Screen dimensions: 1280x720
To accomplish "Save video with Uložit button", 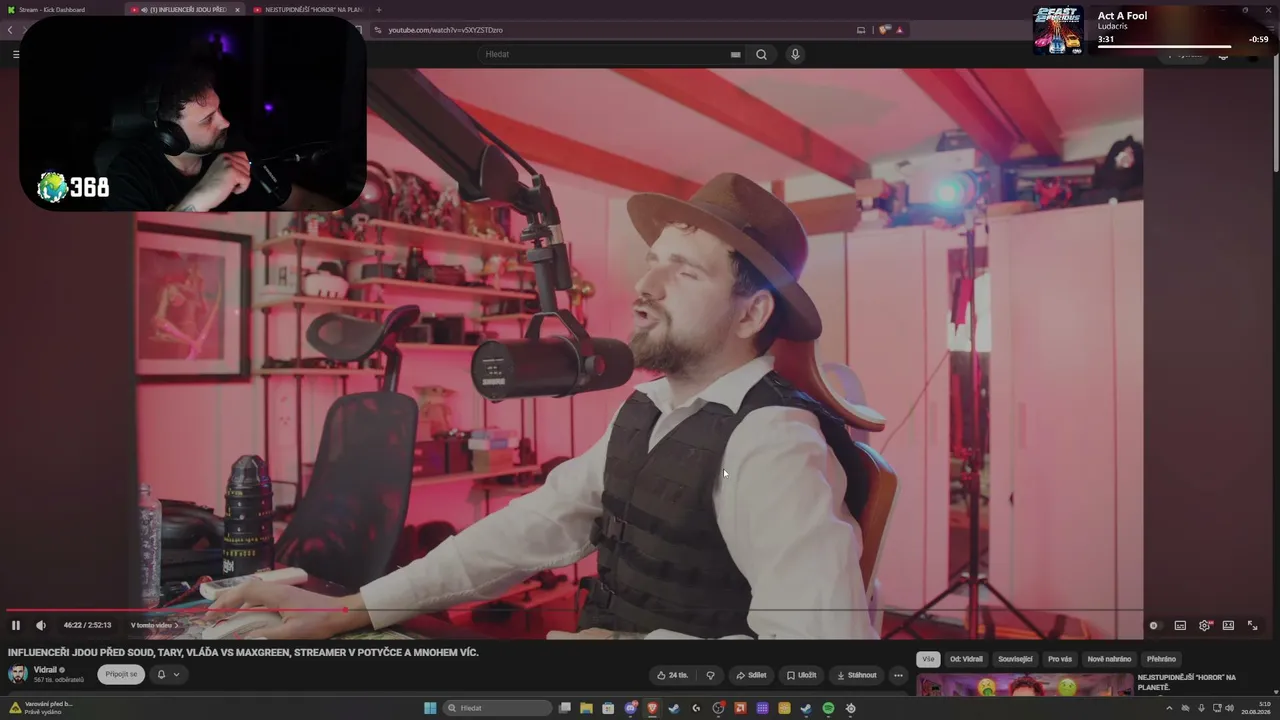I will pos(801,675).
